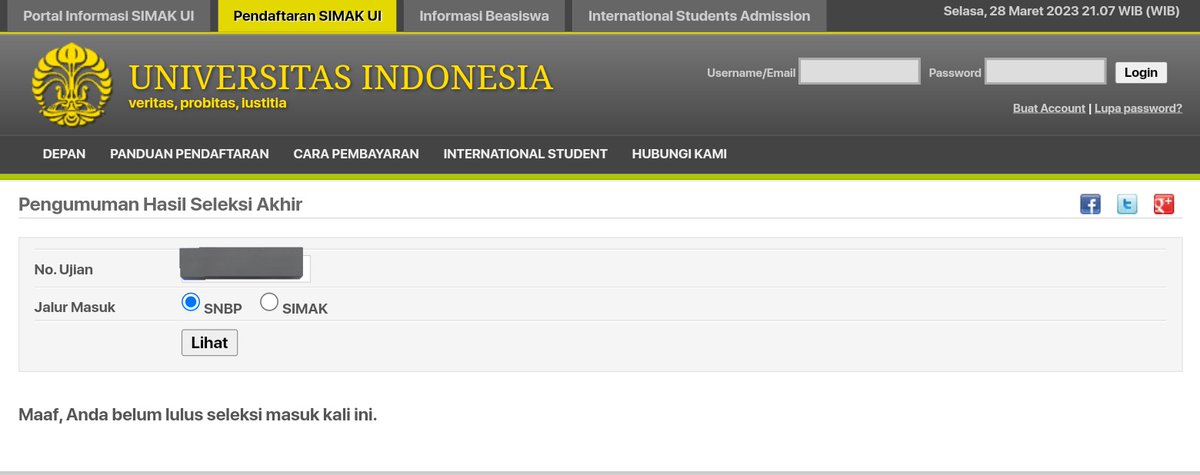Open the Informasi Beasiswa tab
Viewport: 1200px width, 475px height.
[x=484, y=16]
